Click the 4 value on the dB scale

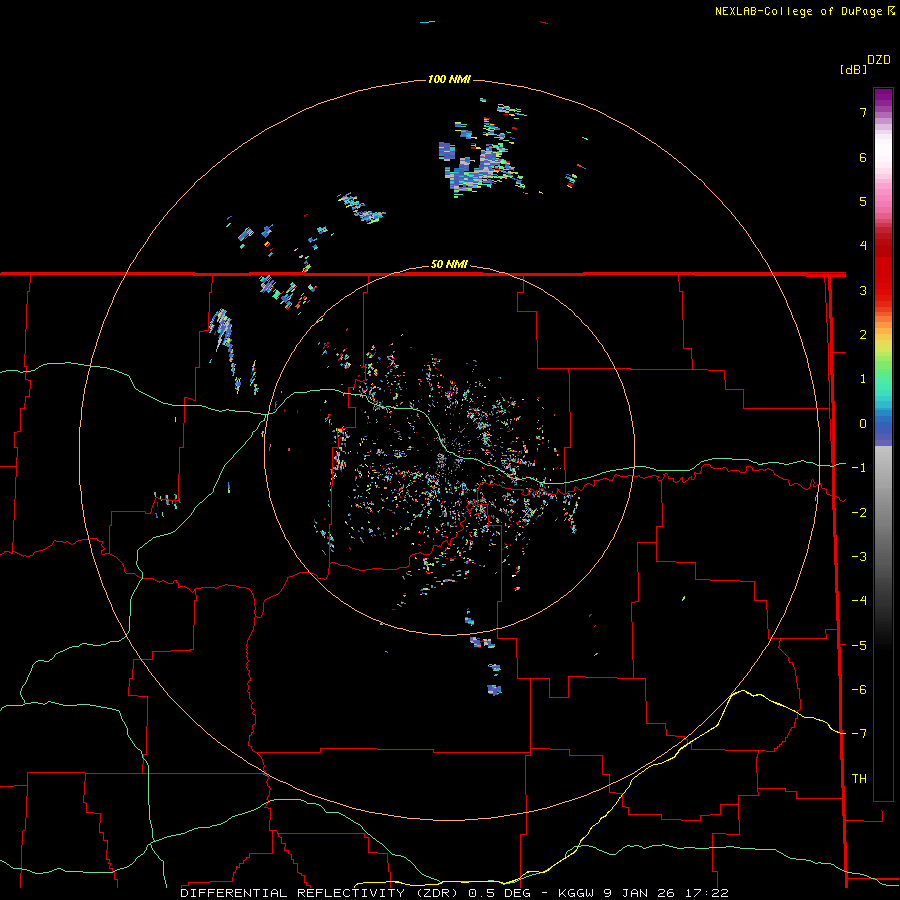tap(863, 246)
